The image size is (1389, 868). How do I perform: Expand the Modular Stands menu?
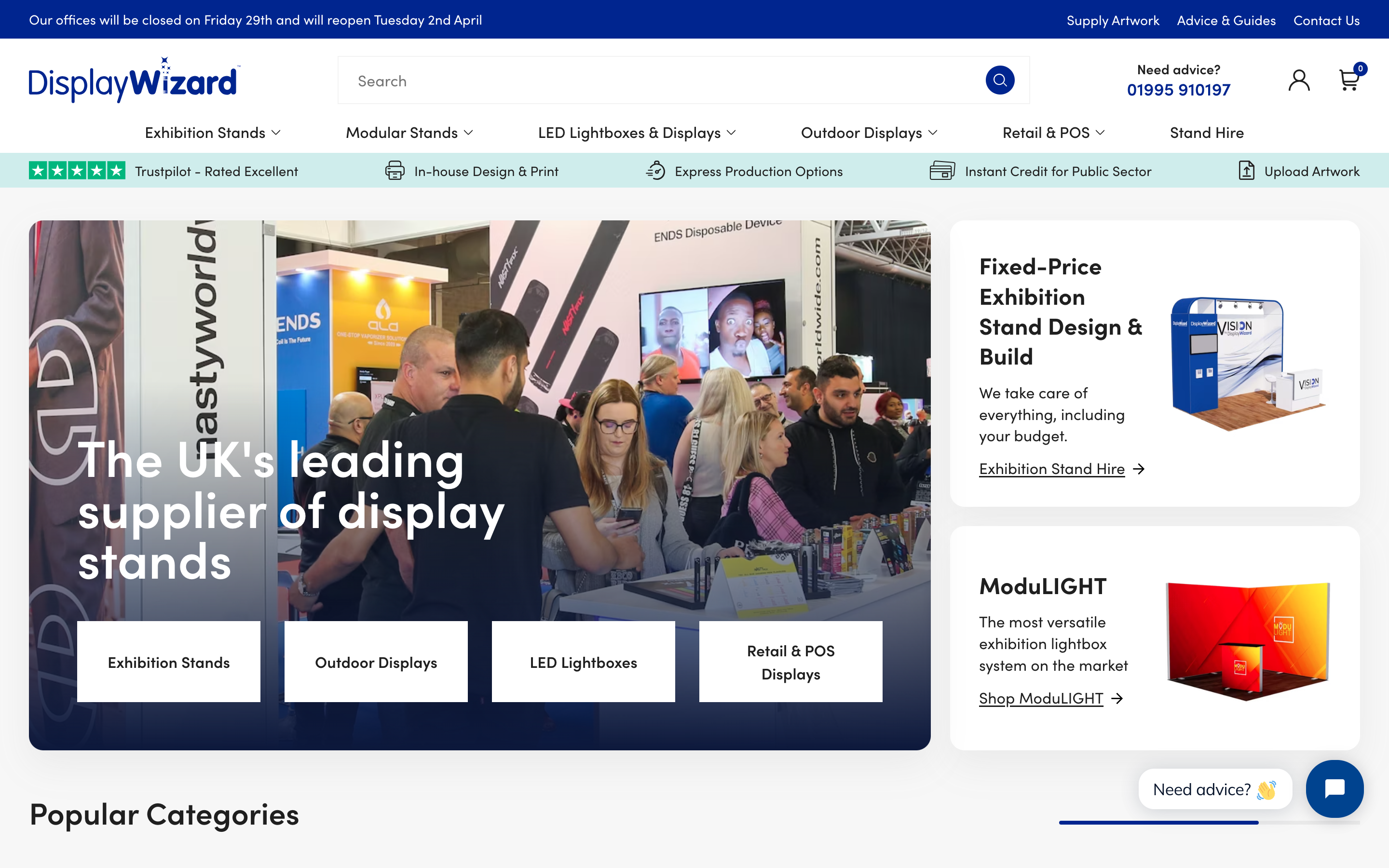click(409, 132)
